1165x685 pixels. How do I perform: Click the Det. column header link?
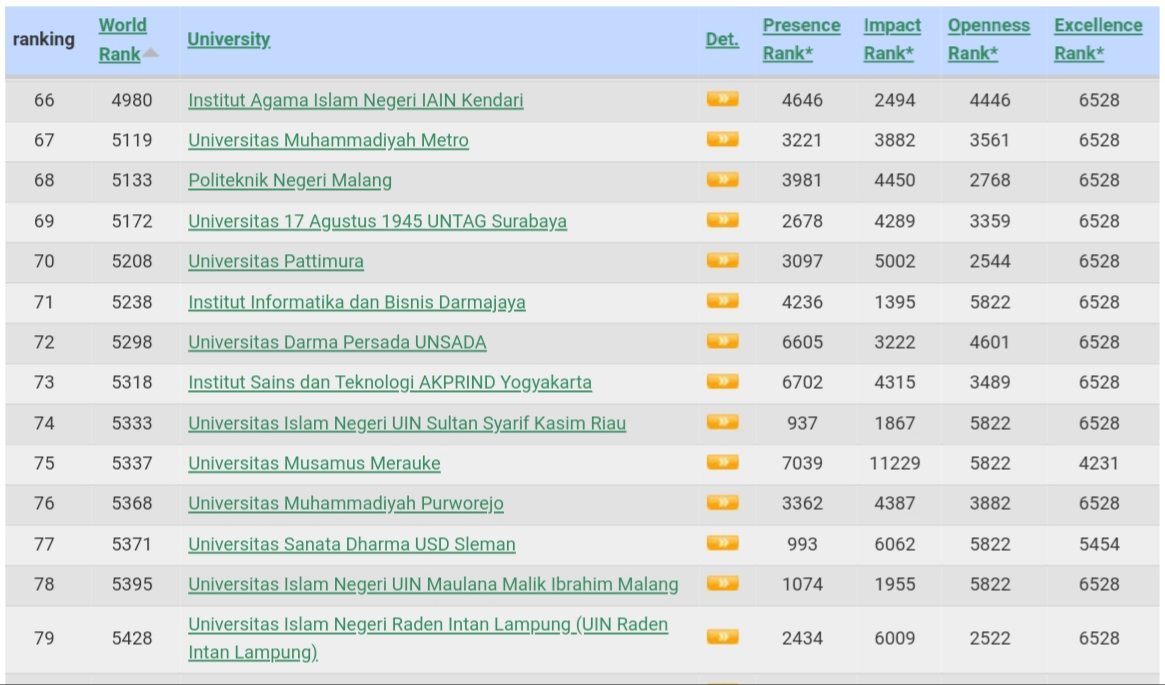tap(722, 39)
